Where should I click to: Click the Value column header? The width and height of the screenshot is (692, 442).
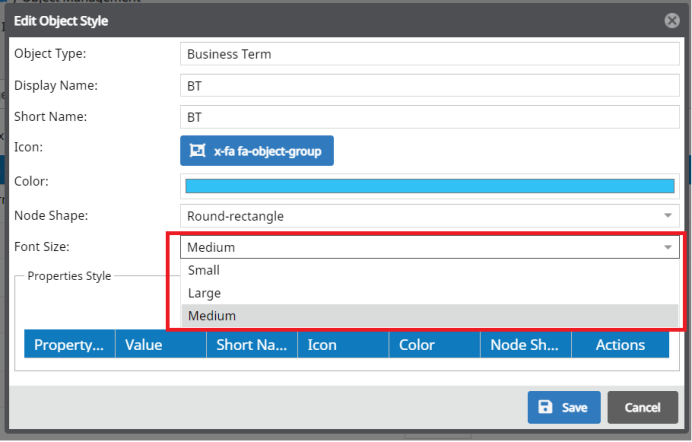coord(161,344)
